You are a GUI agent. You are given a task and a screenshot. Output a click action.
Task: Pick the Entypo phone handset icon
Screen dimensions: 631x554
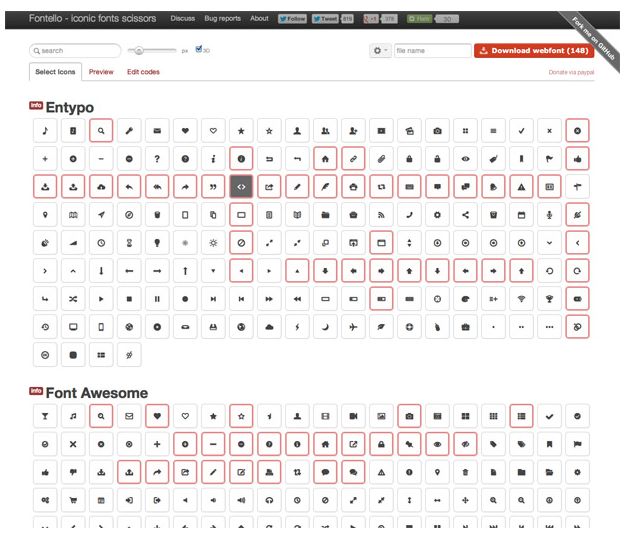pos(409,215)
